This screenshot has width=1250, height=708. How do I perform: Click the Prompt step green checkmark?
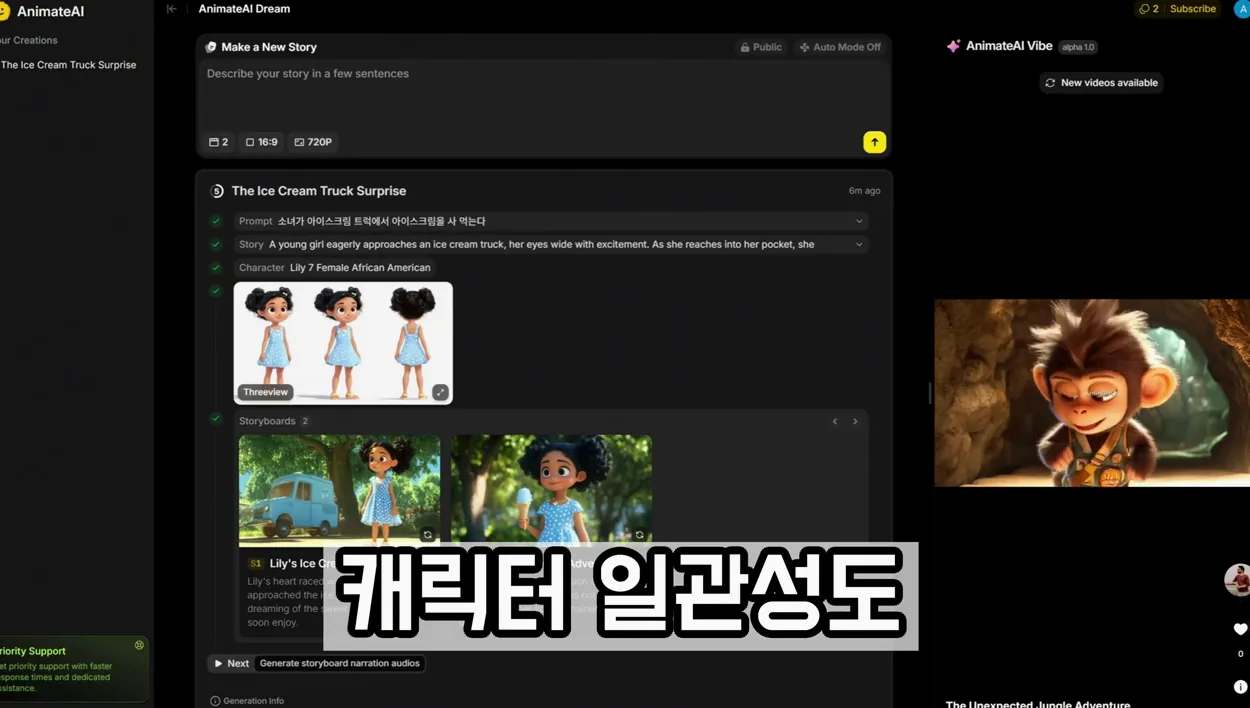[x=216, y=221]
